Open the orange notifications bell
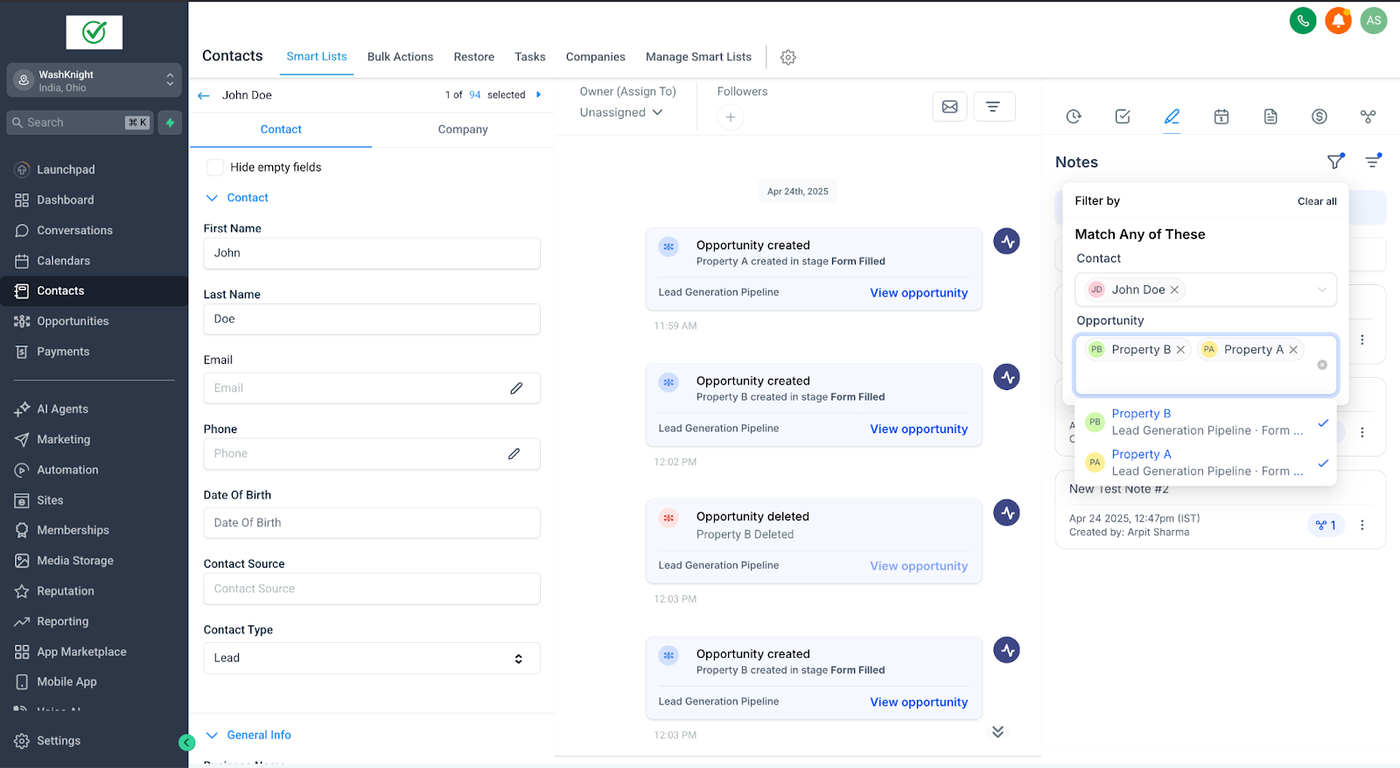This screenshot has height=768, width=1400. click(1338, 20)
